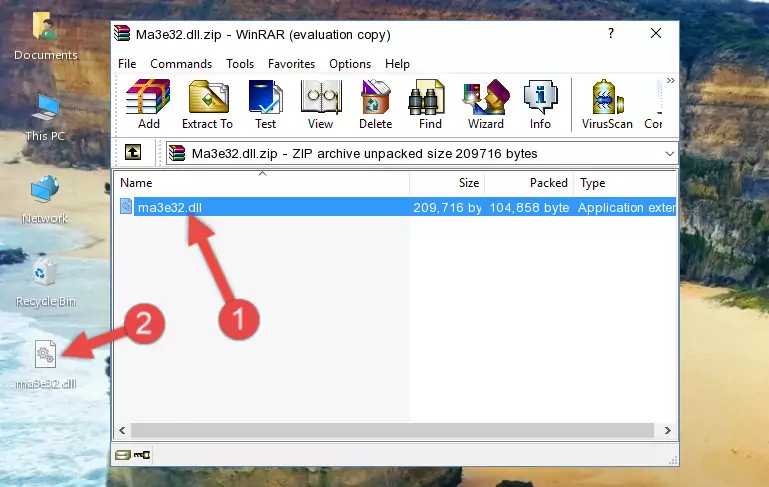This screenshot has width=769, height=487.
Task: Select the Network desktop icon
Action: 45,200
